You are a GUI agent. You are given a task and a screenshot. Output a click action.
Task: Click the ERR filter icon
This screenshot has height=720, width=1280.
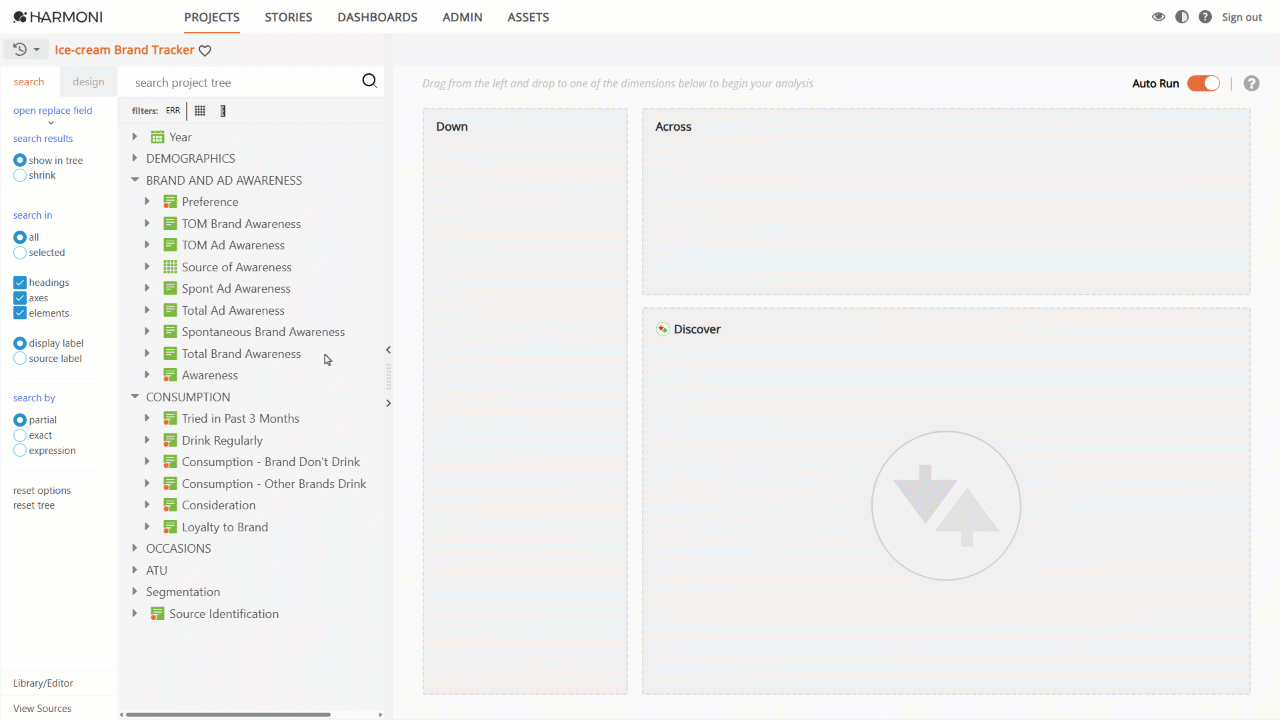point(173,111)
